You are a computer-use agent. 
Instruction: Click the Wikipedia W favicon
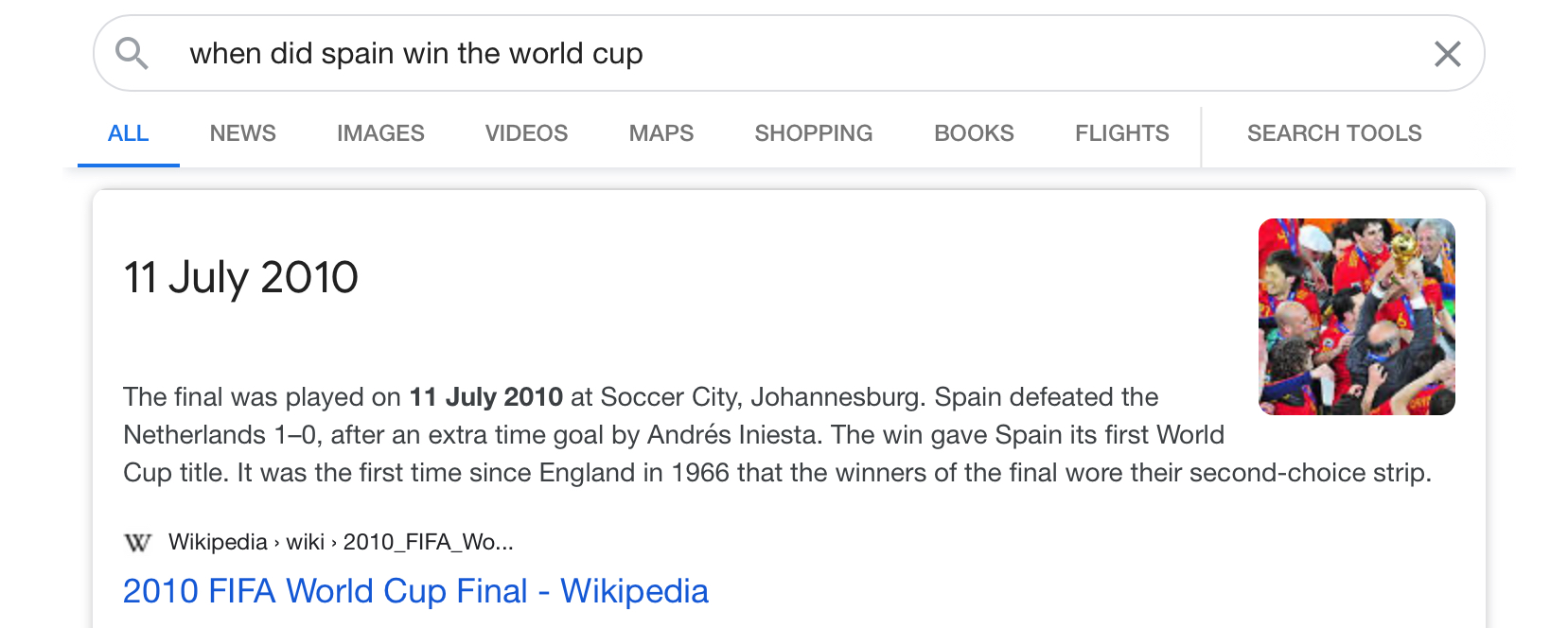point(138,543)
